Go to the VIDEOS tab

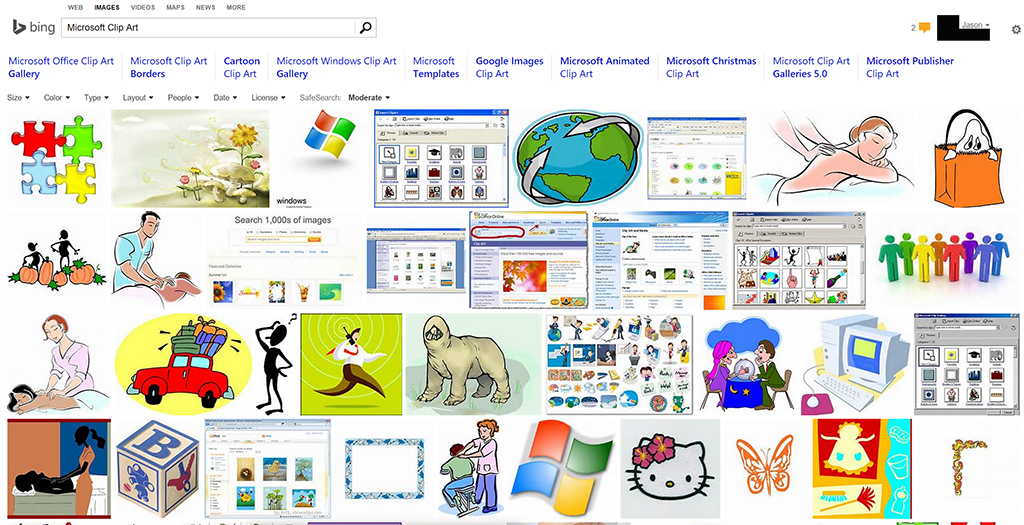click(x=143, y=8)
